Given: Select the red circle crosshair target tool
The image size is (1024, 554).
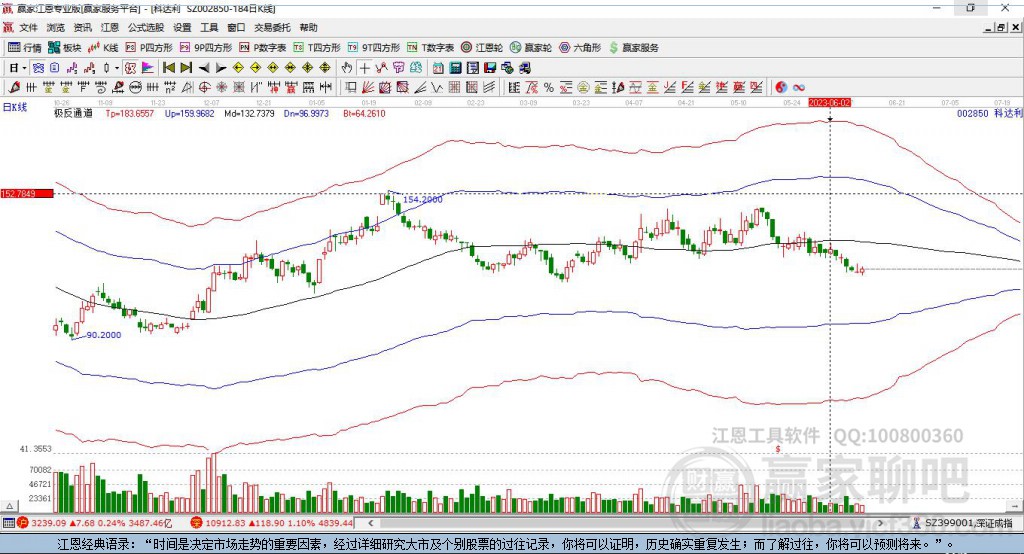Looking at the screenshot, I should [204, 88].
